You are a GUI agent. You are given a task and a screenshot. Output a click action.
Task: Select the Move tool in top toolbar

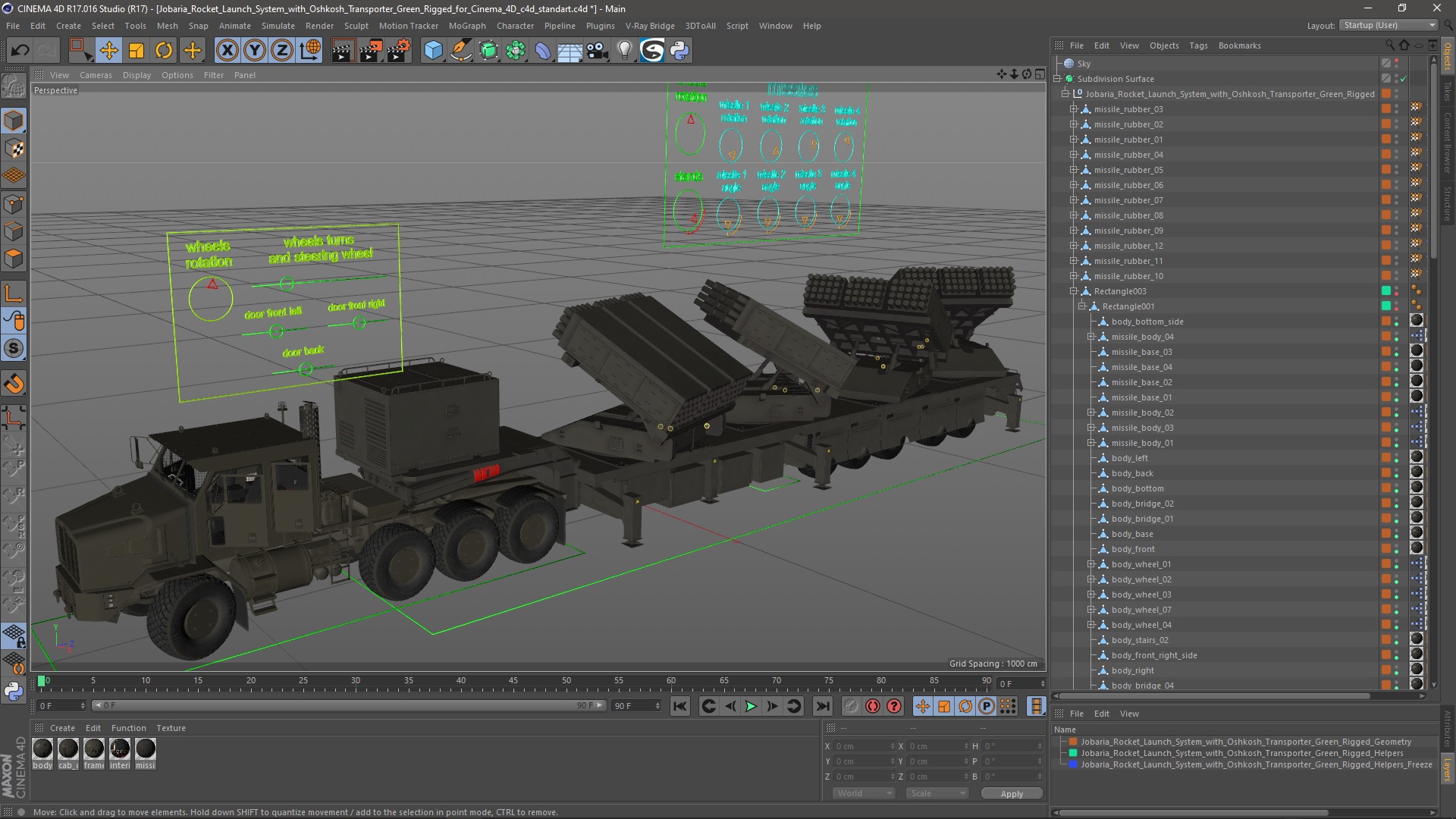(108, 51)
